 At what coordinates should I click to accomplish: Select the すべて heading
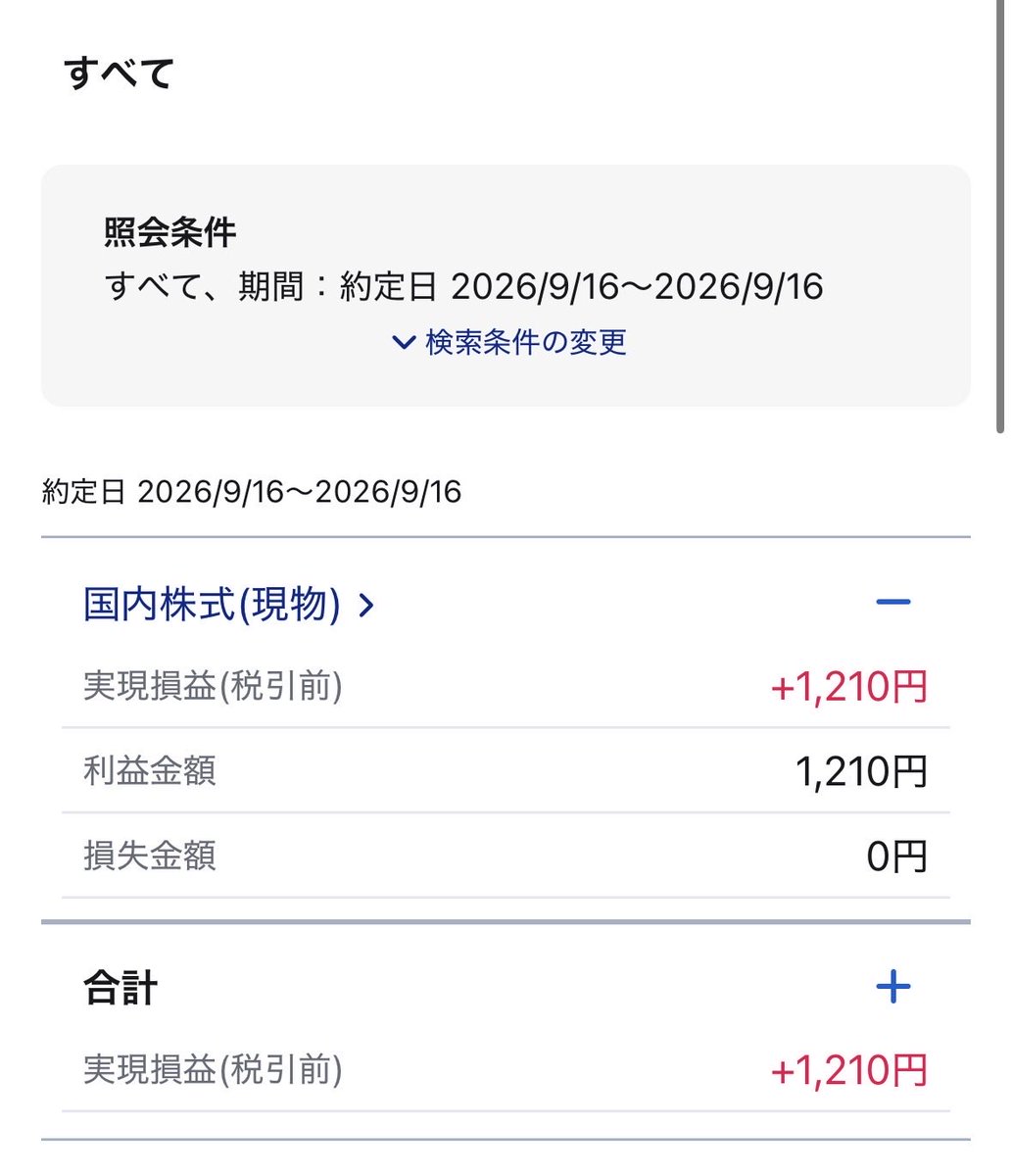tap(119, 73)
